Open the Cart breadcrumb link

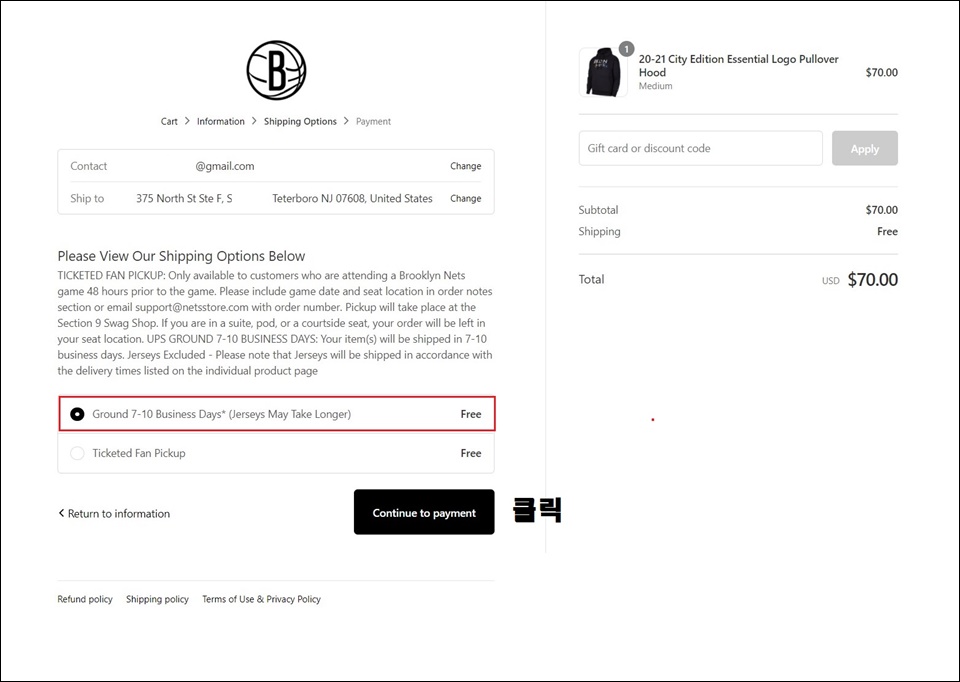point(169,121)
